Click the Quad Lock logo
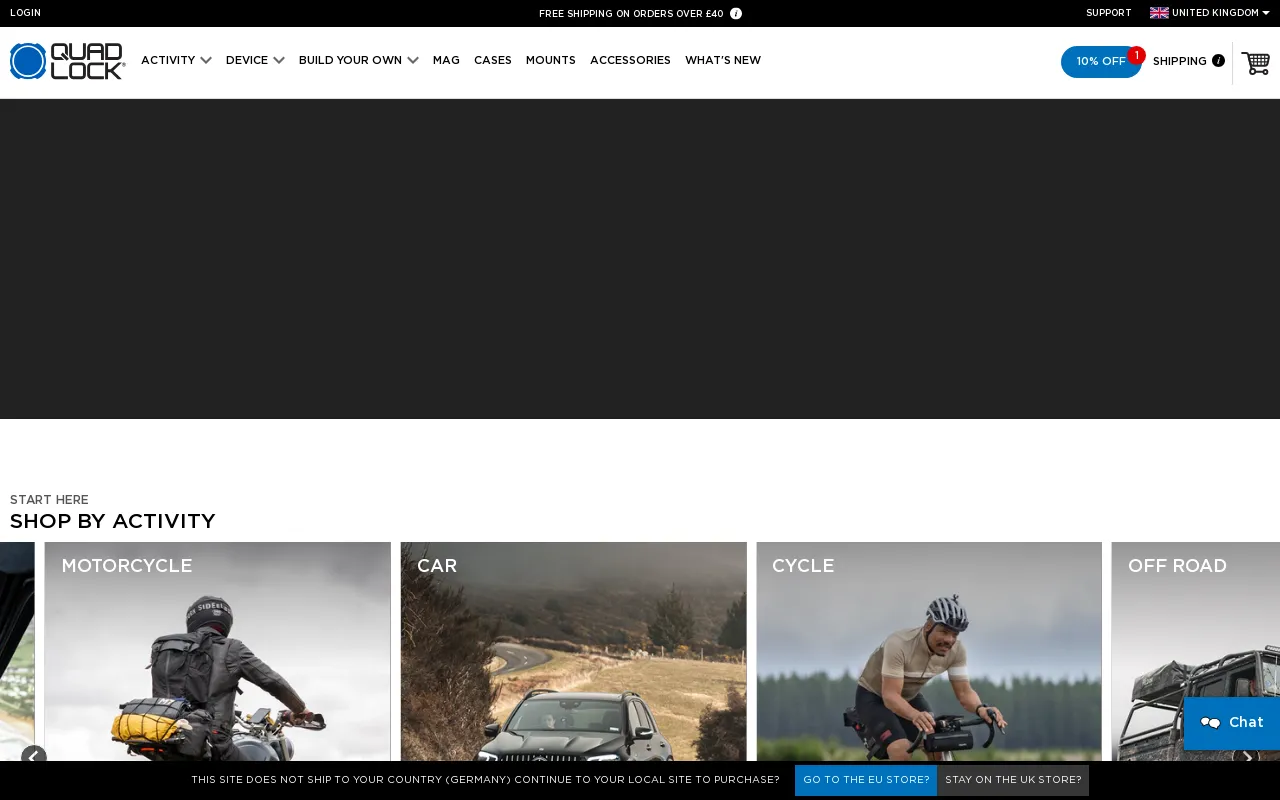1280x800 pixels. [67, 61]
